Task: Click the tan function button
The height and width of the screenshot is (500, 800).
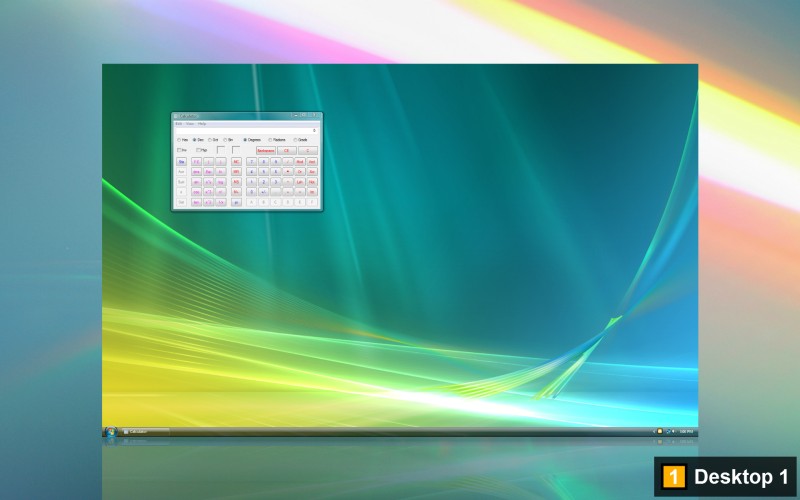Action: pyautogui.click(x=196, y=202)
